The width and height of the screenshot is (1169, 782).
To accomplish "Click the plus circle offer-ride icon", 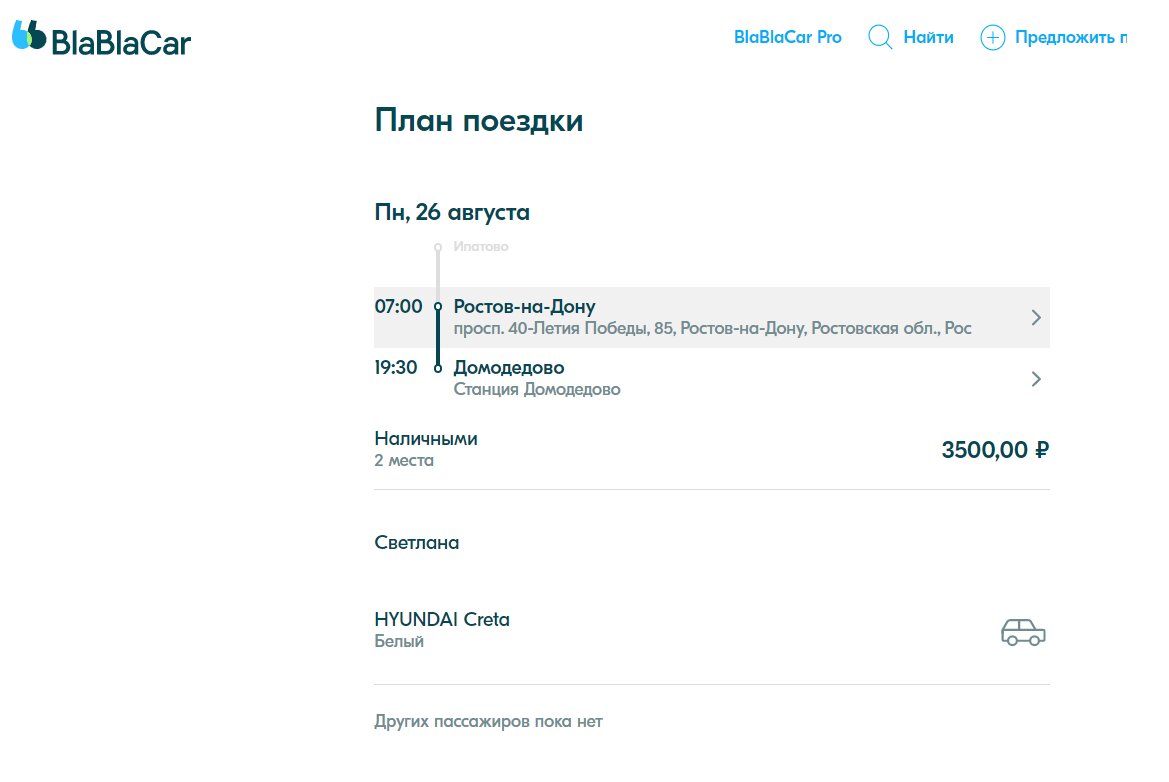I will 992,37.
